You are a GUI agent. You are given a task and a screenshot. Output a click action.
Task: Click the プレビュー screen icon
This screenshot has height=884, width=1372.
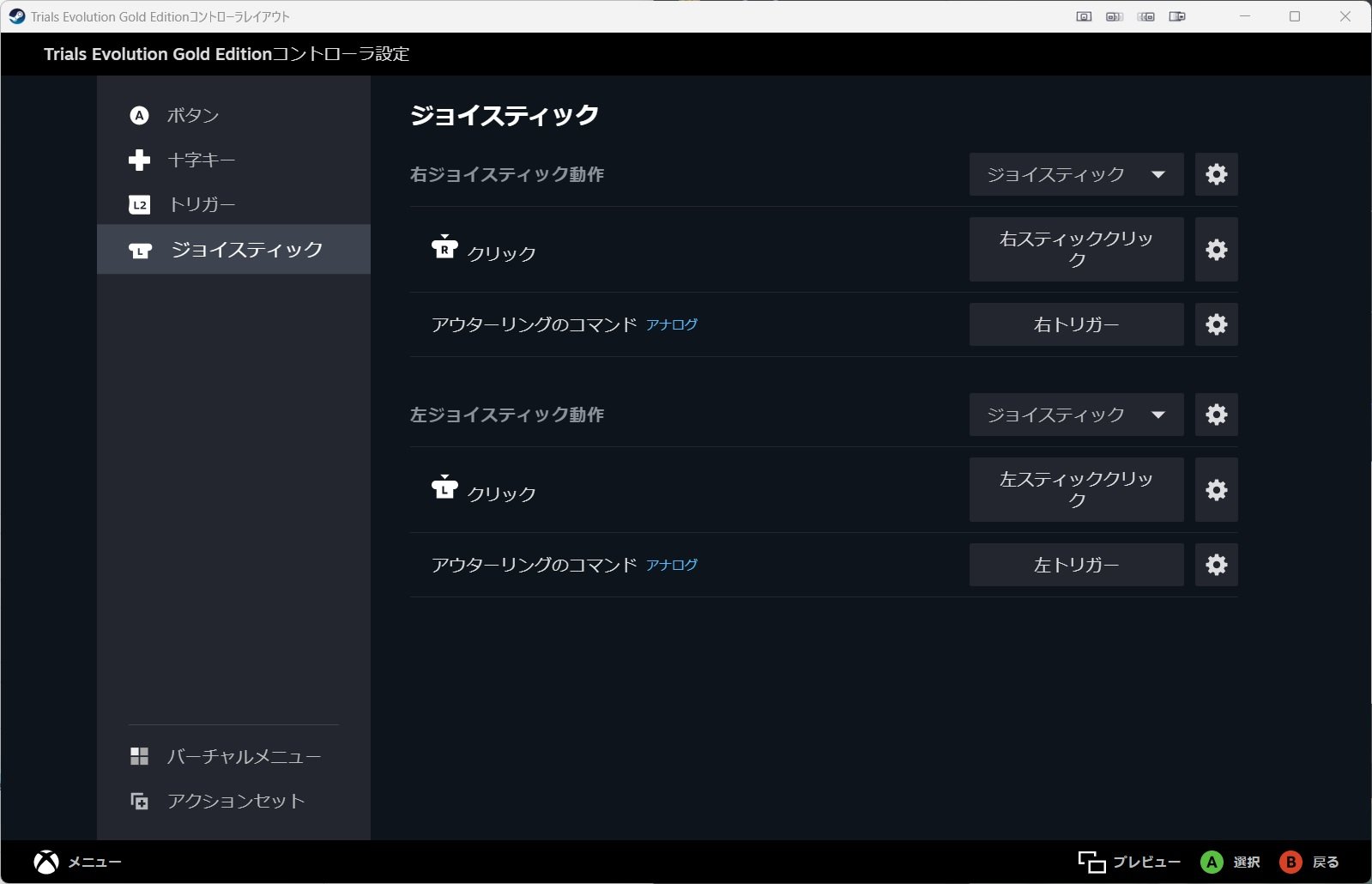coord(1091,862)
